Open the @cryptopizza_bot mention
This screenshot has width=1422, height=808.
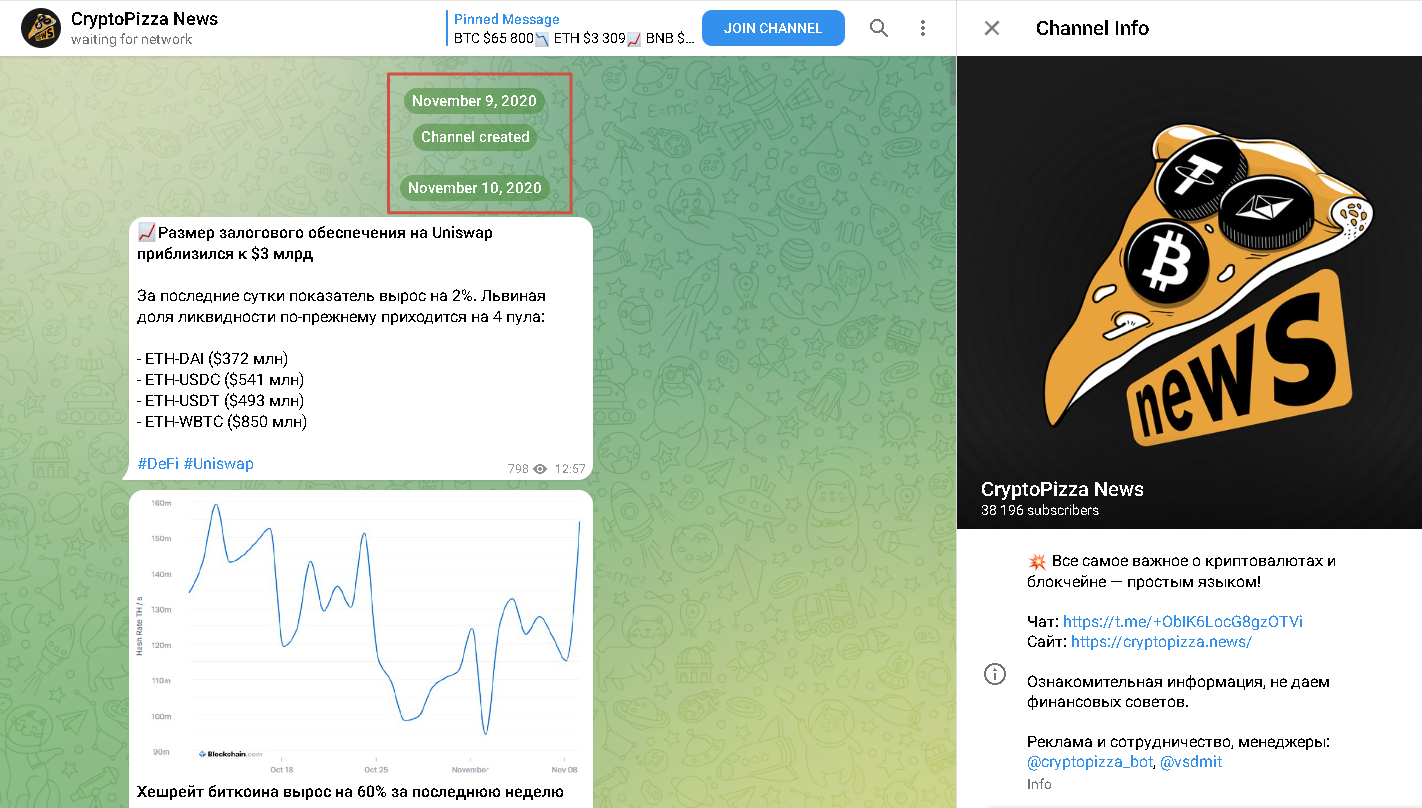click(x=1089, y=762)
